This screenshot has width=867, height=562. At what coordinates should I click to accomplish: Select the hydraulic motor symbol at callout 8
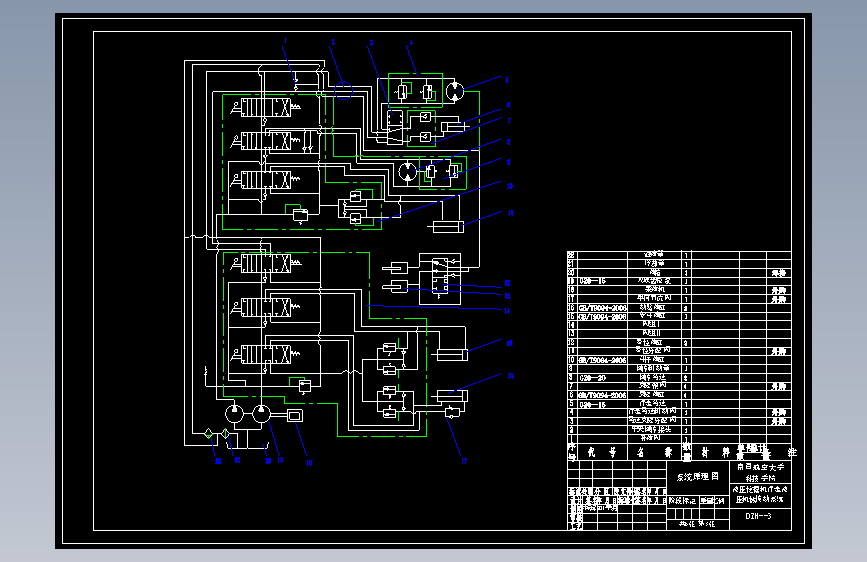(x=408, y=171)
